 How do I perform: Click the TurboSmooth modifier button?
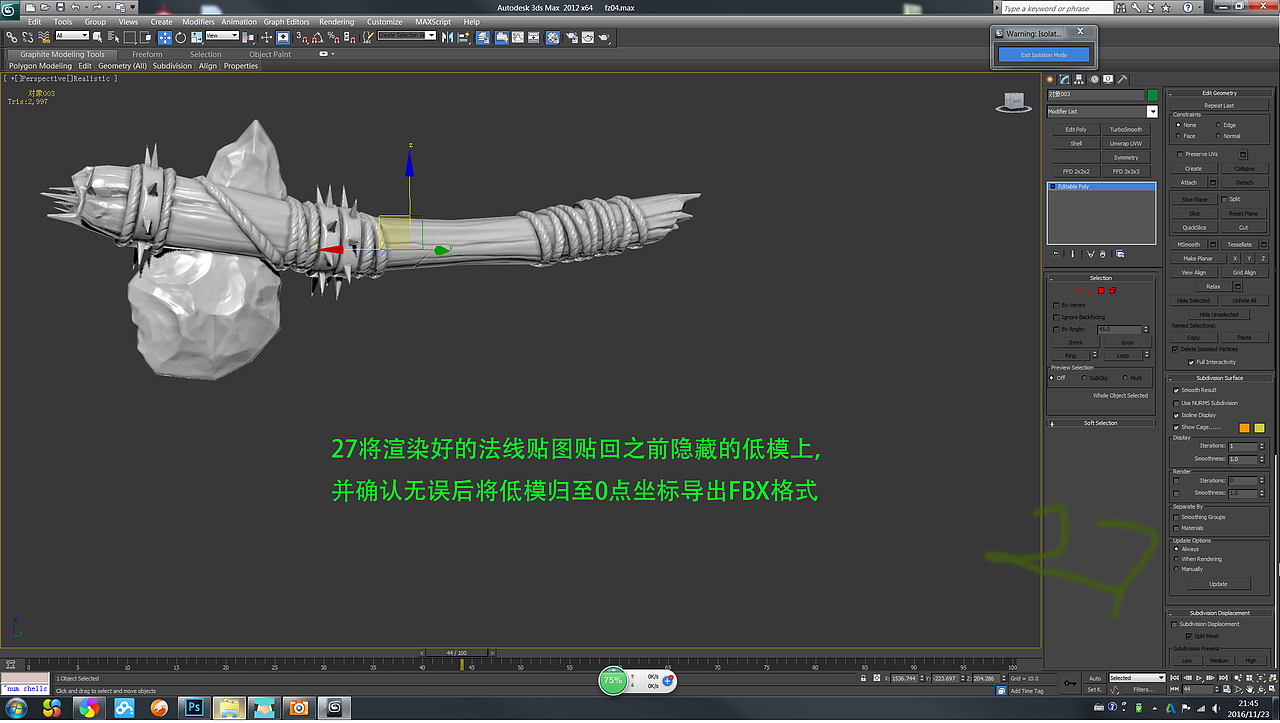pos(1126,129)
